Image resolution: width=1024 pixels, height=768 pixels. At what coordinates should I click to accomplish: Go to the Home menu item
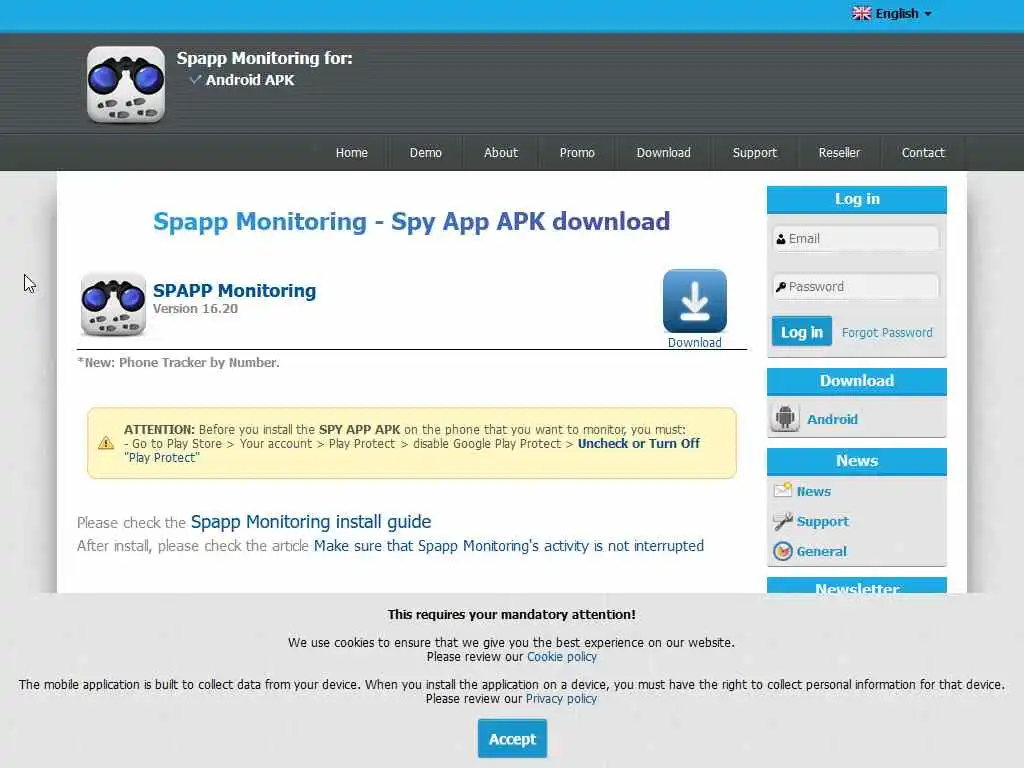coord(351,152)
